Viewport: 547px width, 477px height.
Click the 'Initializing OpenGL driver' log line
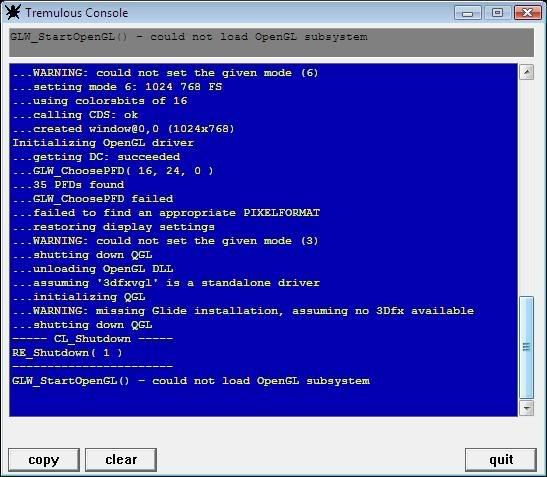coord(103,143)
